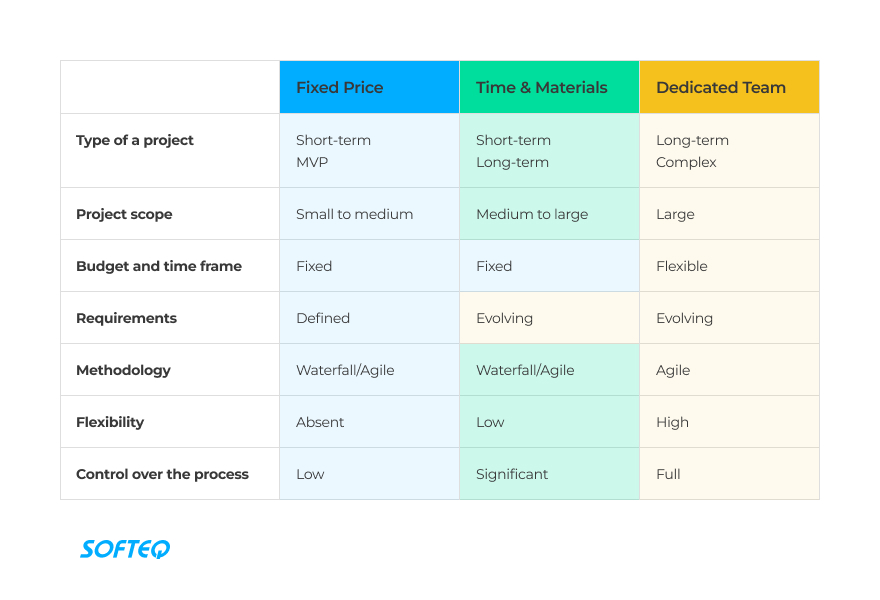Click 'Control over the process' row label
Screen dimensions: 880x600
pos(162,474)
